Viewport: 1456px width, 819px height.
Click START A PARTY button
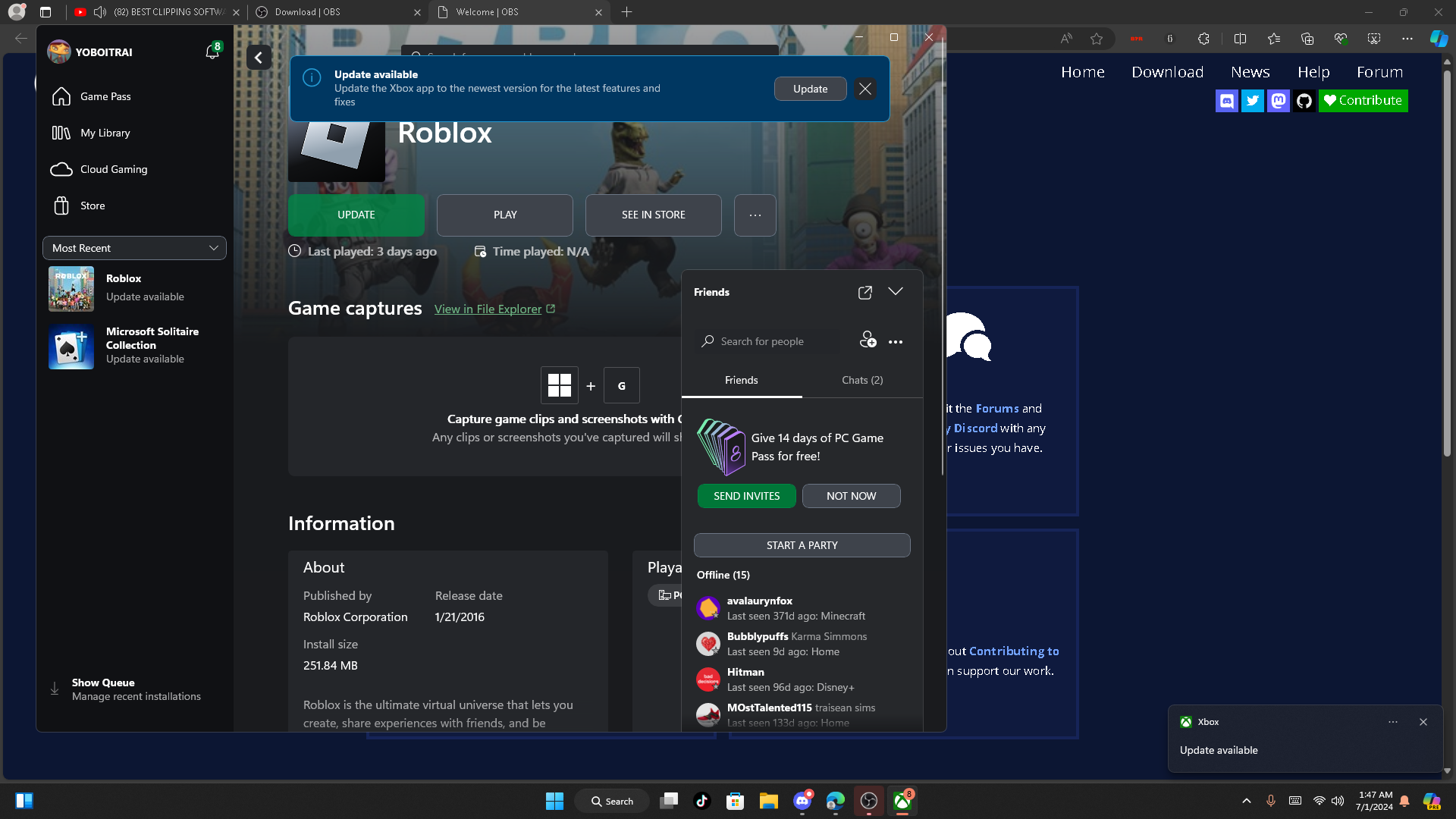802,545
